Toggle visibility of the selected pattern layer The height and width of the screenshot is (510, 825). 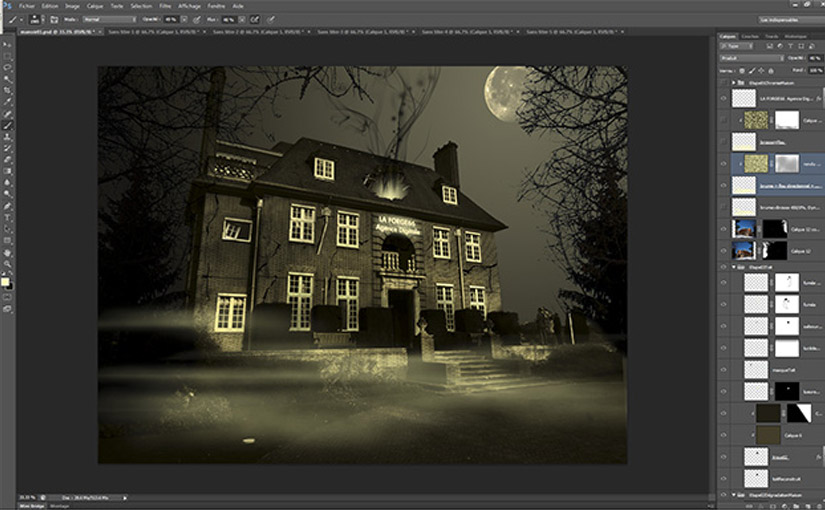click(723, 164)
